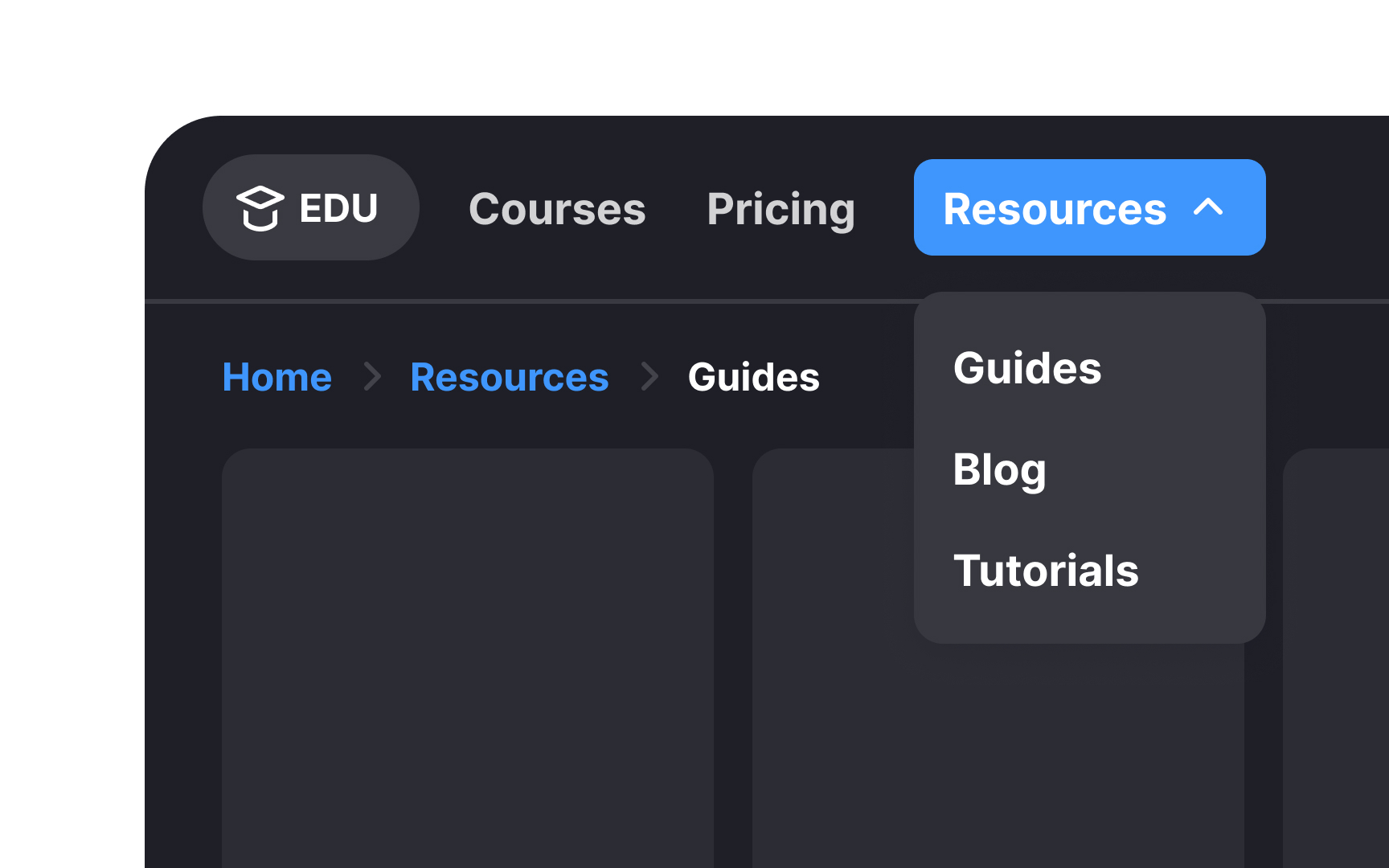The image size is (1389, 868).
Task: Select Guides from the Resources dropdown
Action: point(1027,368)
